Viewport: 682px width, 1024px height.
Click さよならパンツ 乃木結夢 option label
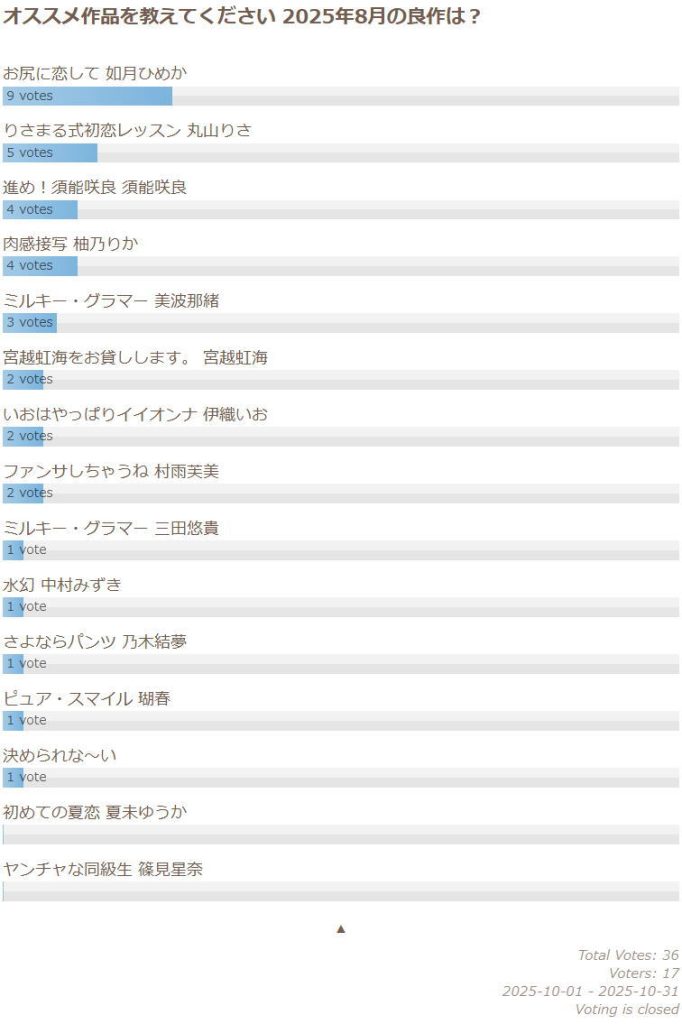click(95, 642)
